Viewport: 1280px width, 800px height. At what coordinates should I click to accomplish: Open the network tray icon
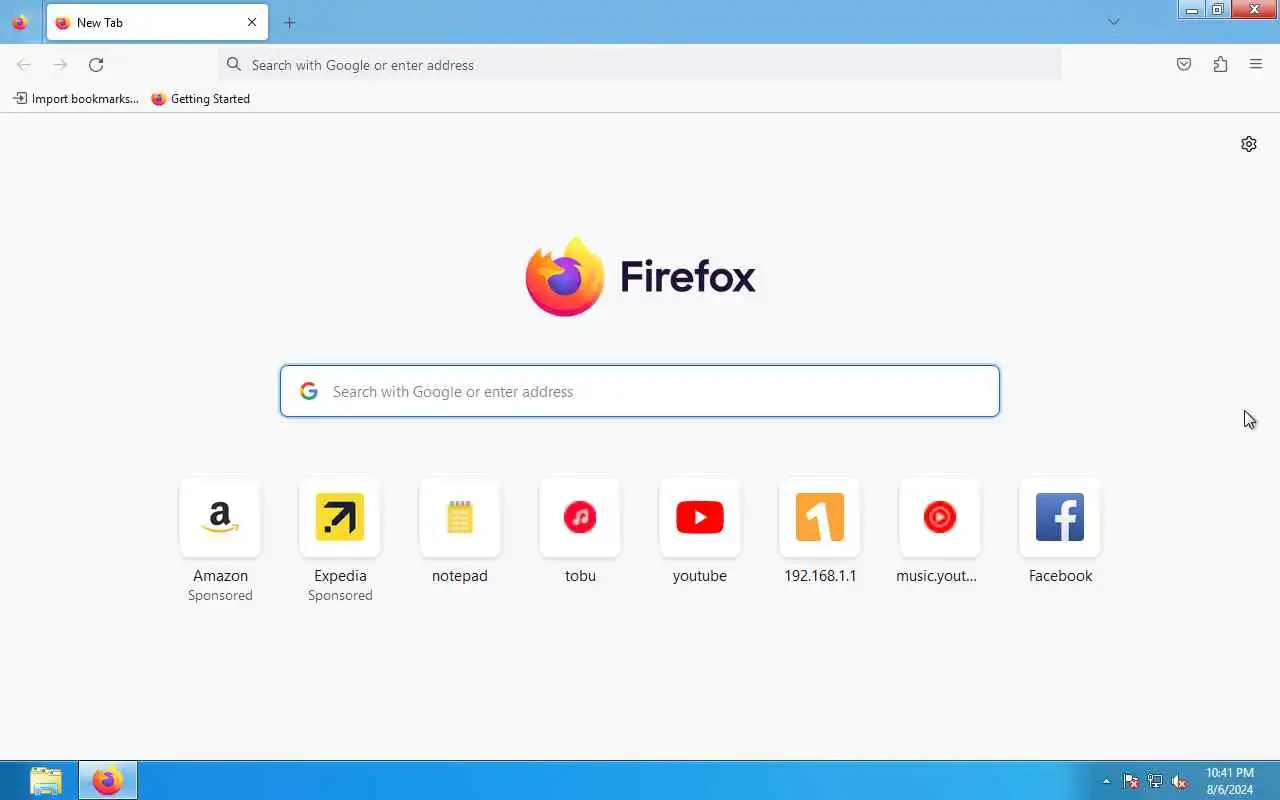coord(1155,781)
